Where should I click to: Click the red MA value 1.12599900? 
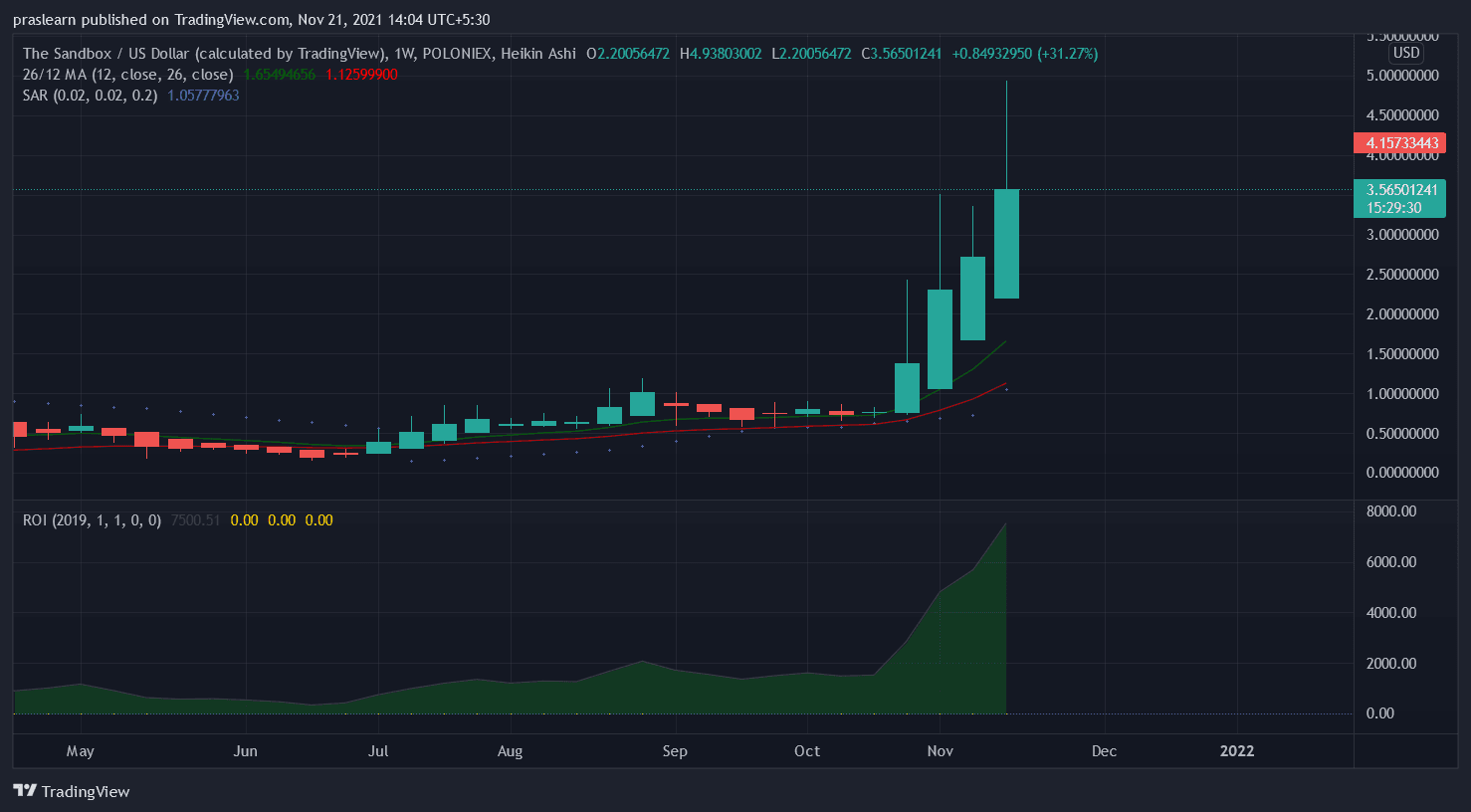[361, 75]
